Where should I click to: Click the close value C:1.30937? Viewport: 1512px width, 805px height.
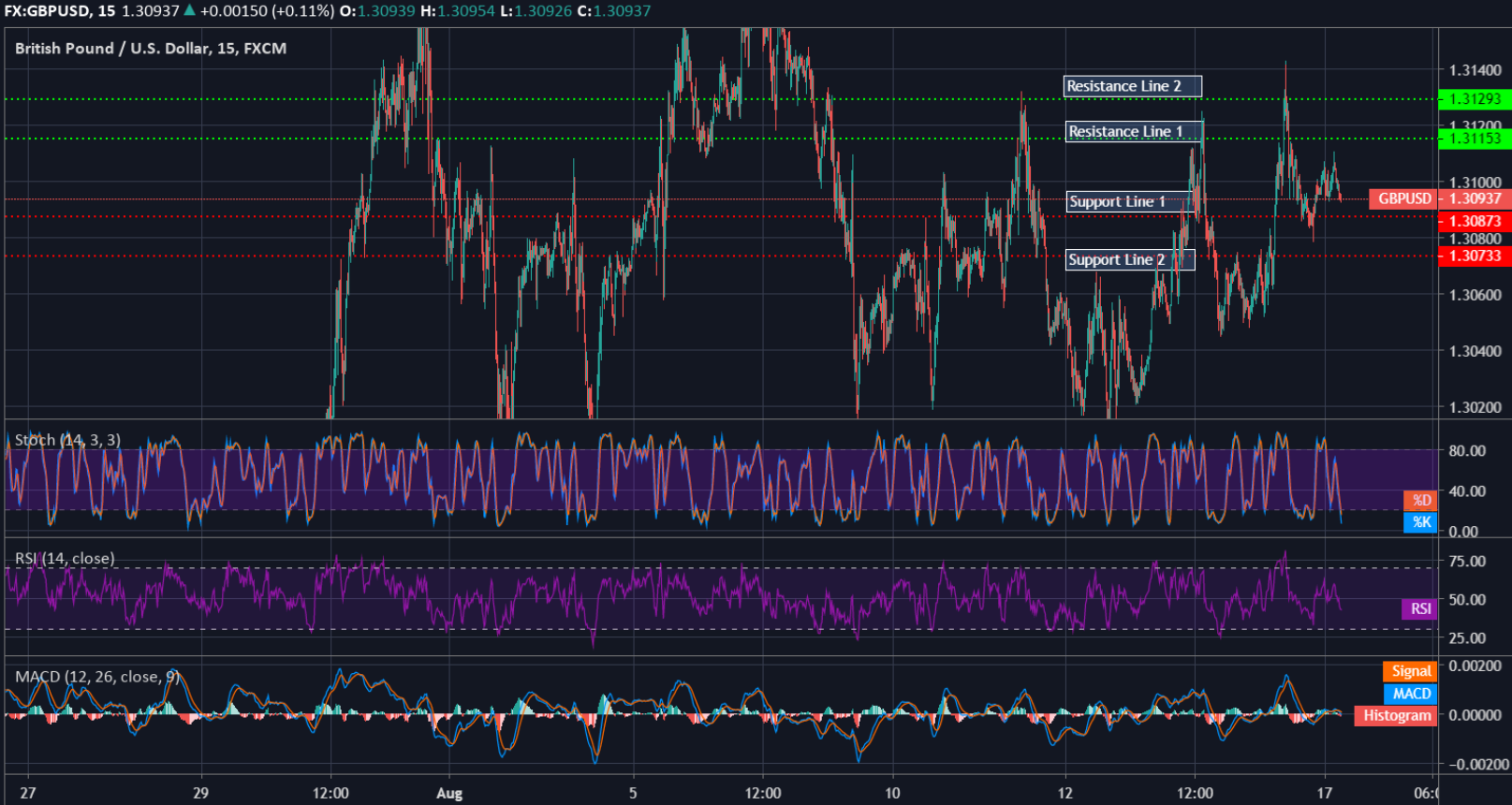(x=613, y=10)
